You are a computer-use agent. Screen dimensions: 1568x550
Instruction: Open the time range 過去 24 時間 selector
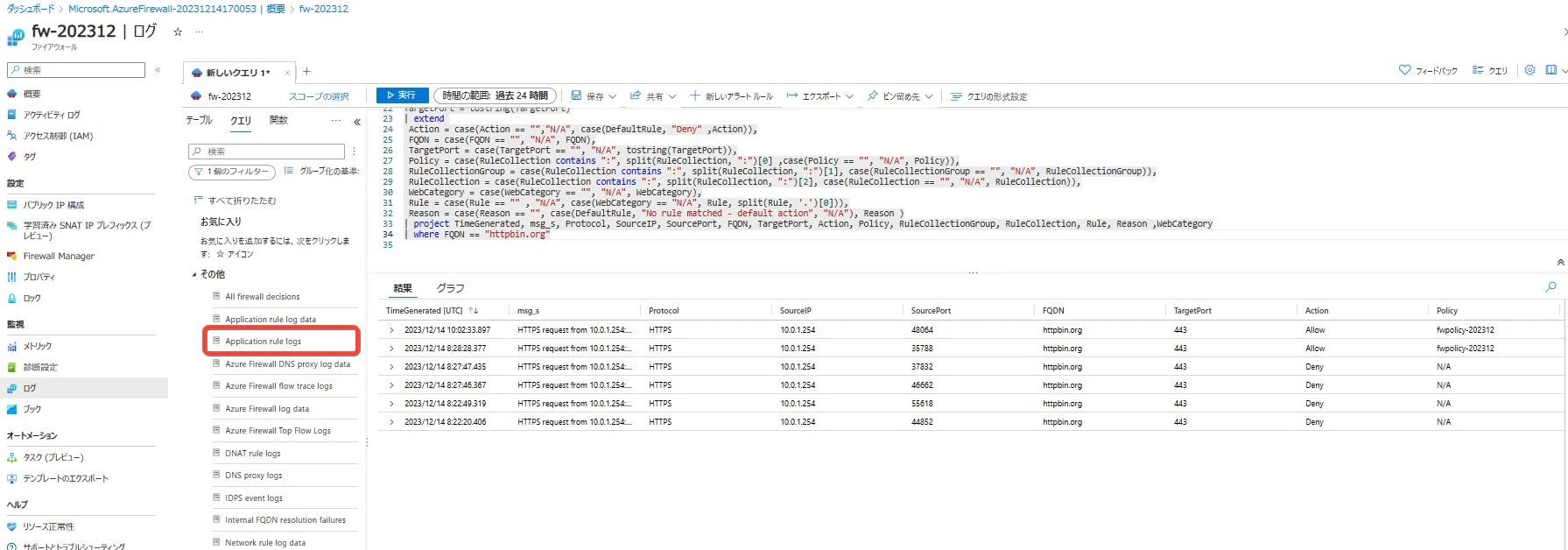coord(495,95)
